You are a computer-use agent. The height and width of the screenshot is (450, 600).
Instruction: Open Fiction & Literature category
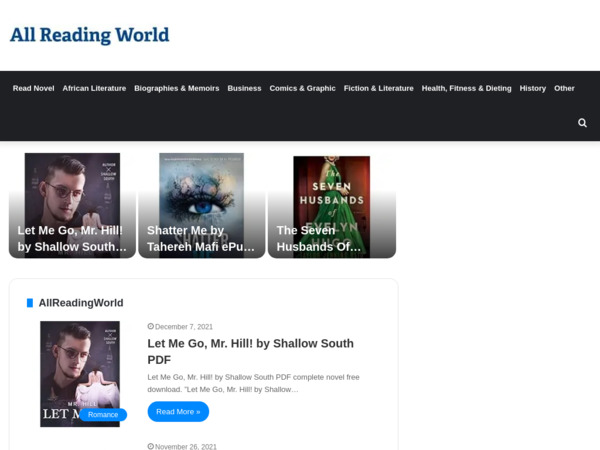point(378,88)
